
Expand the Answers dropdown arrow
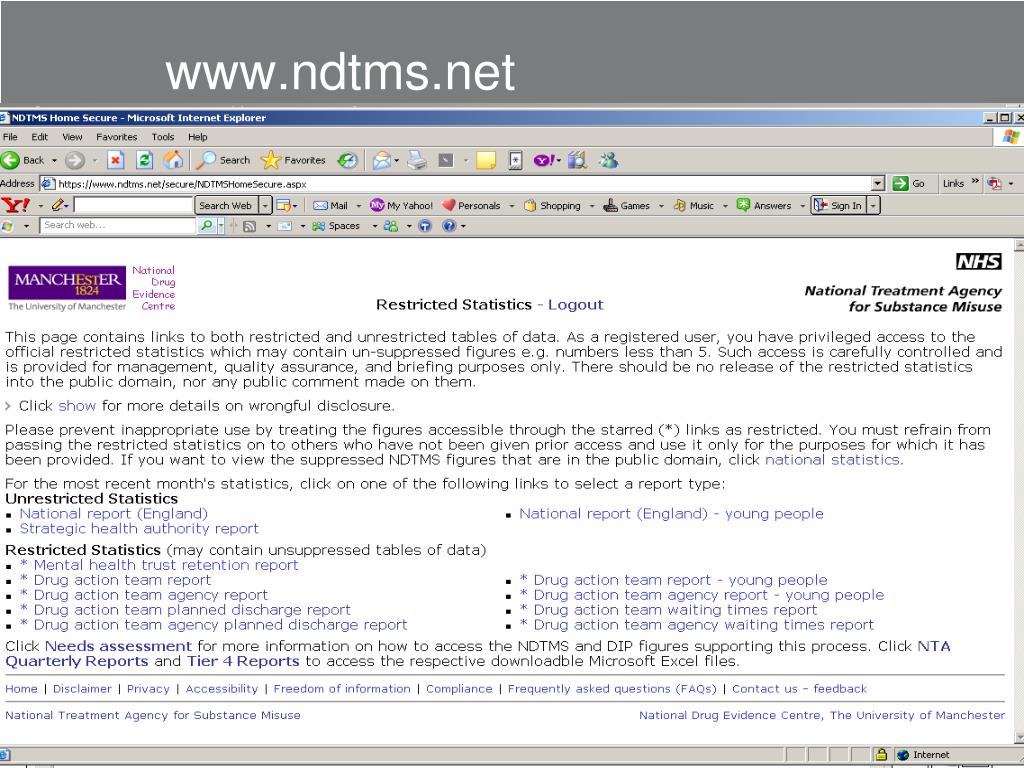coord(803,206)
